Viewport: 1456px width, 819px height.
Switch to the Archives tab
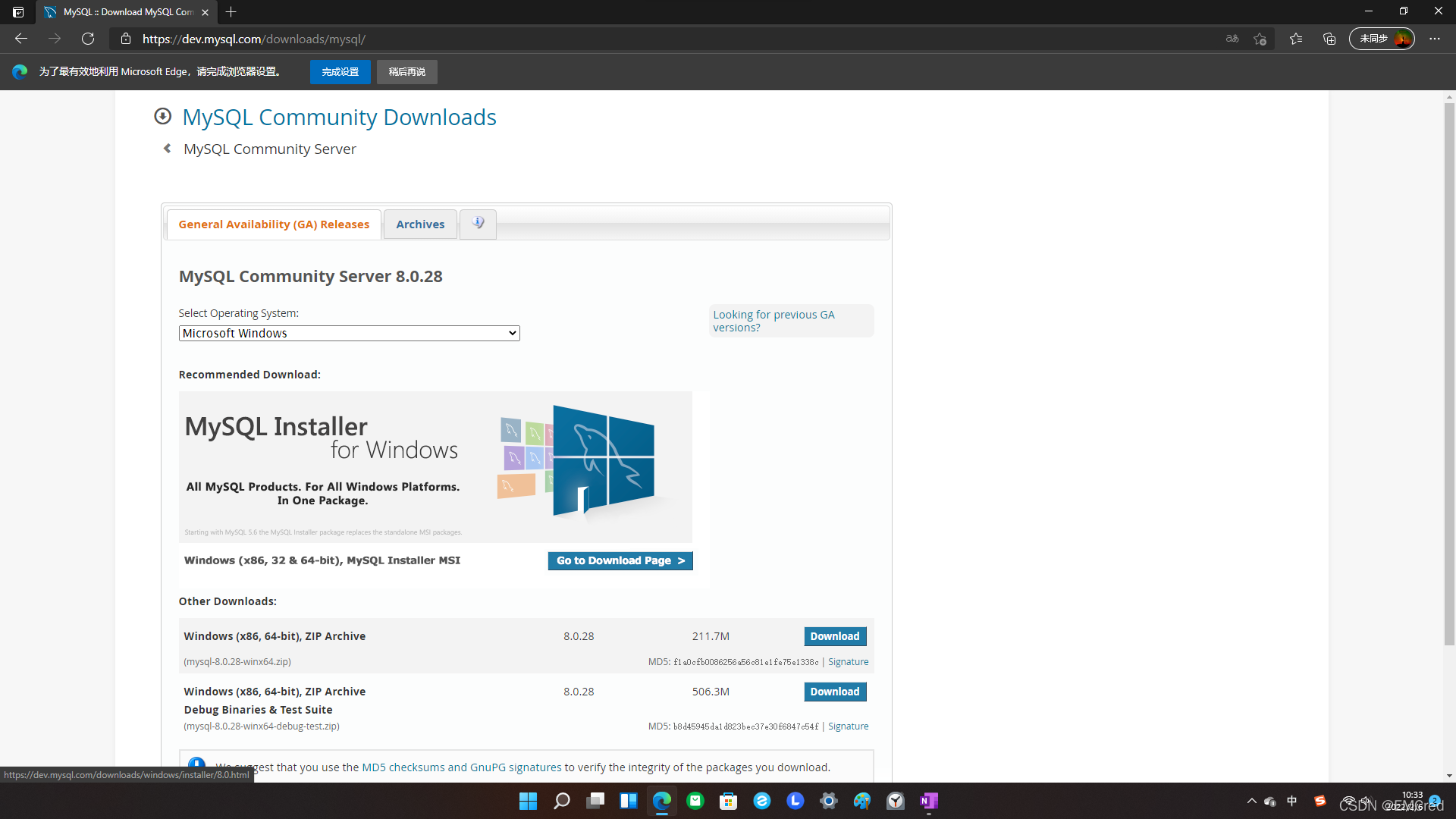420,224
